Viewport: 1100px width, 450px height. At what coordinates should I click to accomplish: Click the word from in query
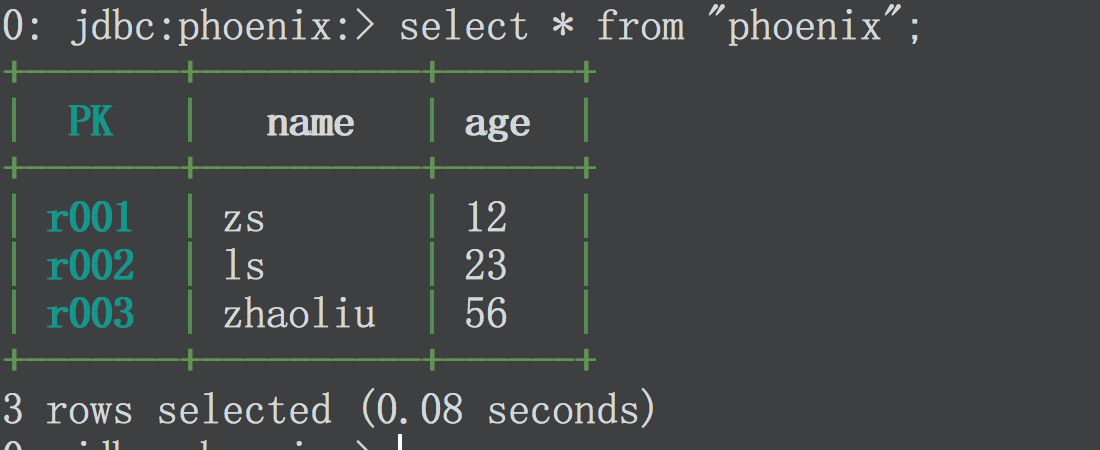640,27
